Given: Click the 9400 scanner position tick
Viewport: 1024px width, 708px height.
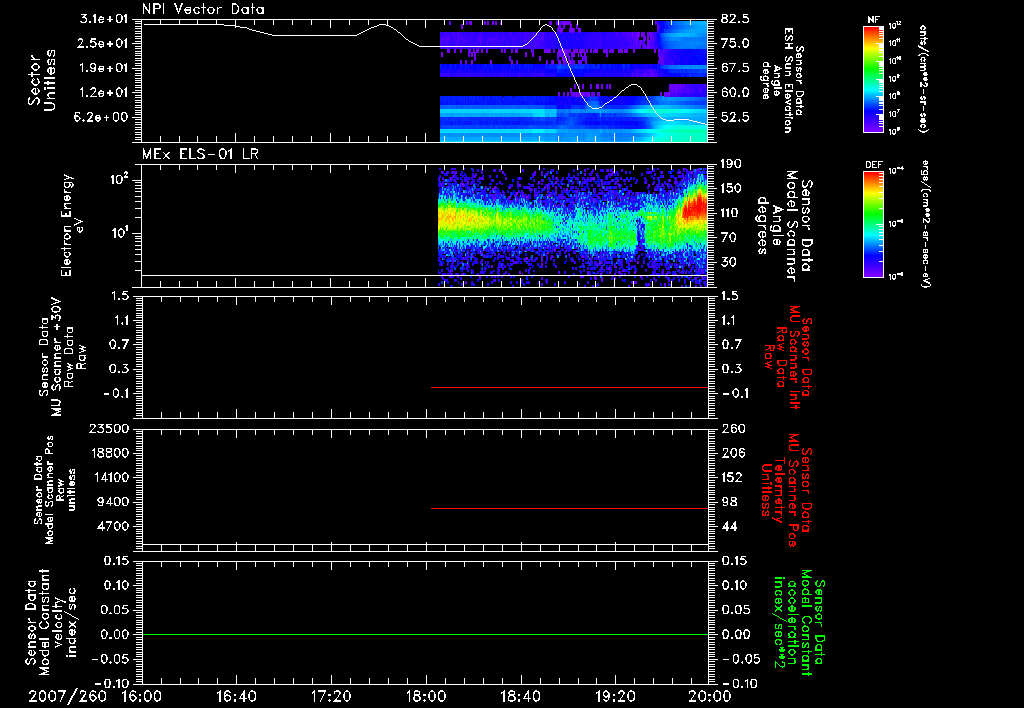Looking at the screenshot, I should (114, 502).
